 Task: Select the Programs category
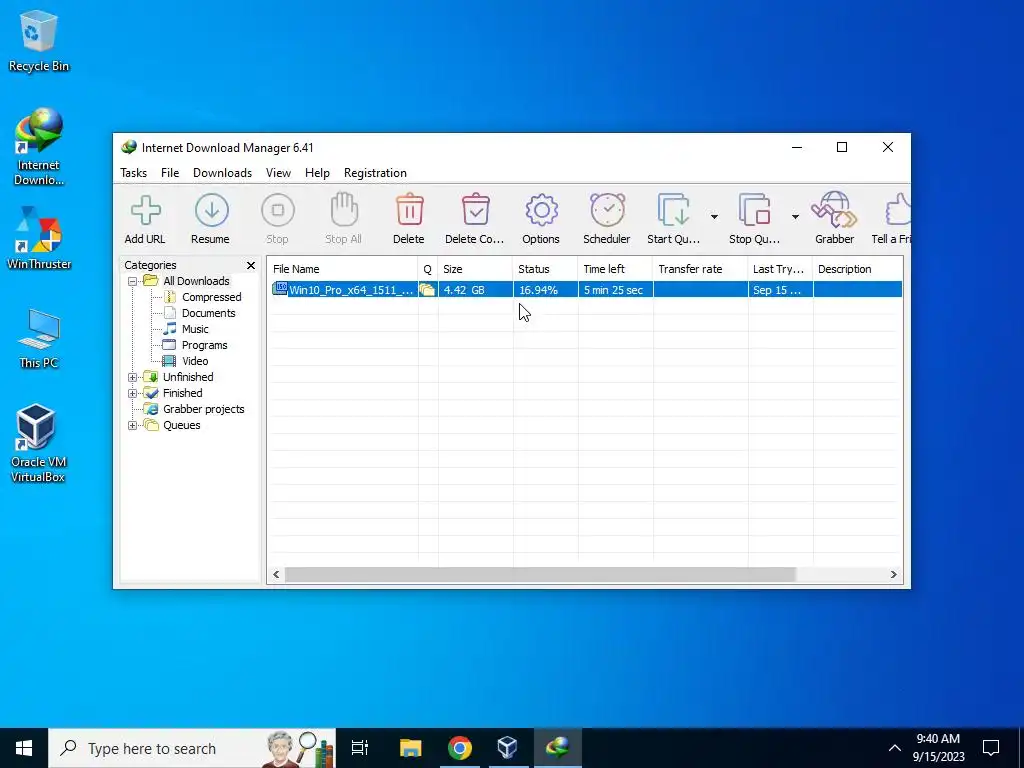coord(204,345)
